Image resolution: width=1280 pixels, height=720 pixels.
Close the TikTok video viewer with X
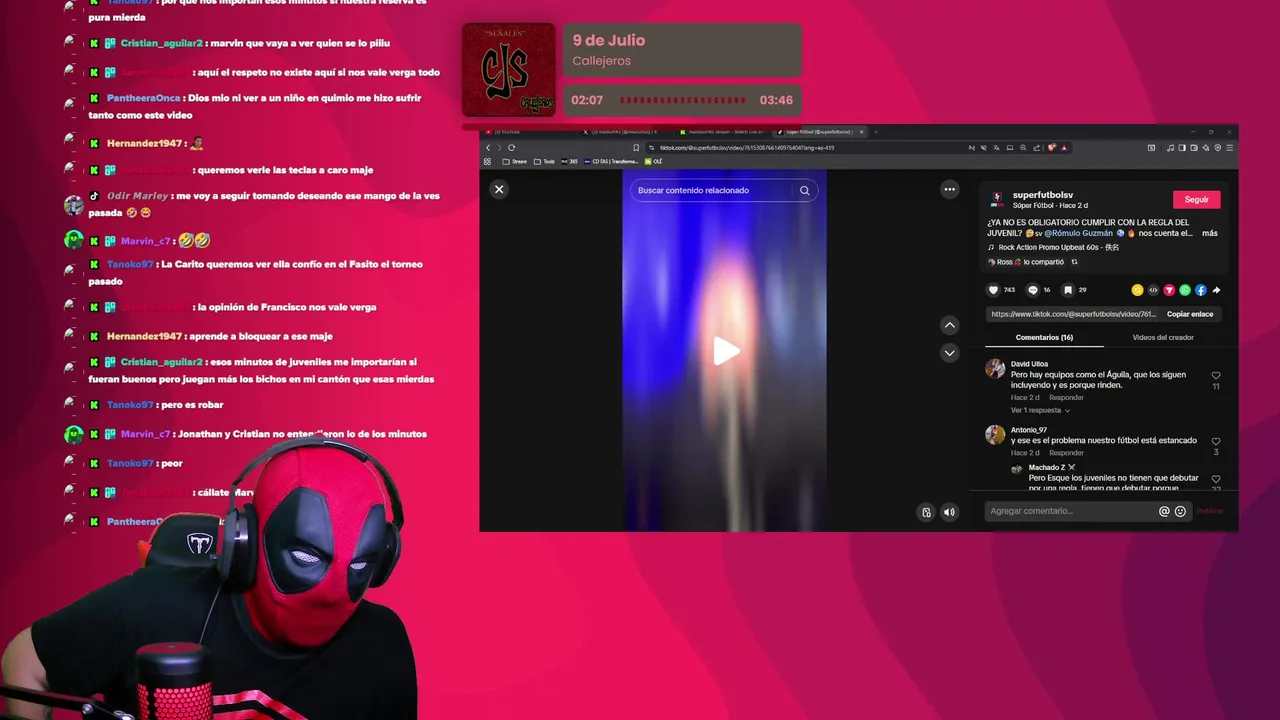click(499, 189)
